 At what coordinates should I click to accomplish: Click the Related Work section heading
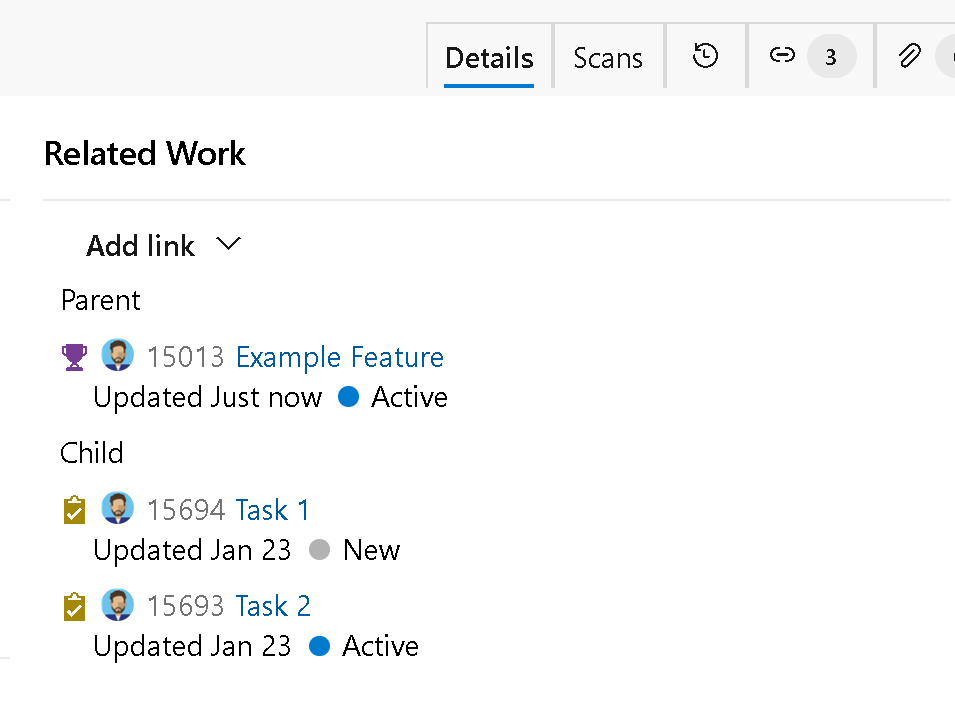tap(145, 153)
